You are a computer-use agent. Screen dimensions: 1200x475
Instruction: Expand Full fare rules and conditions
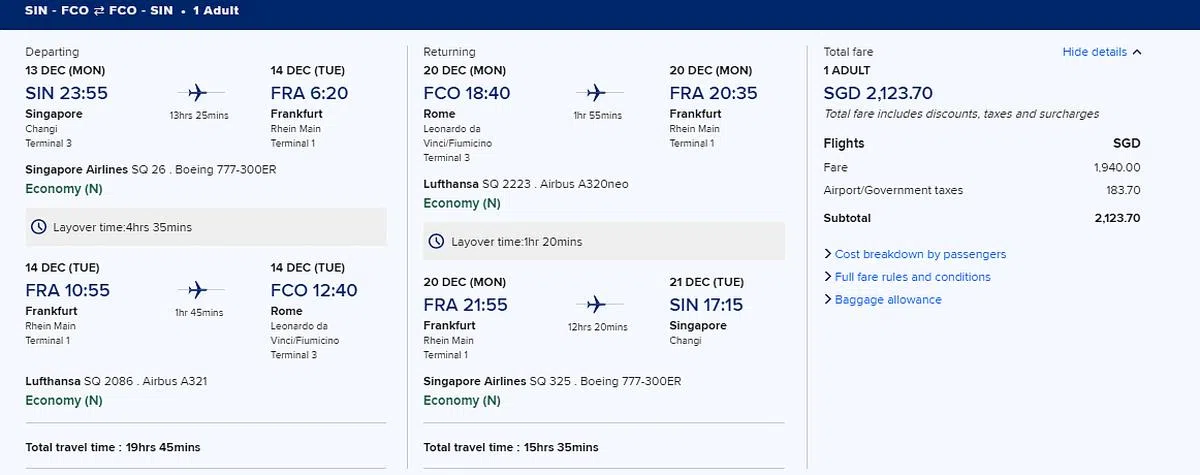pyautogui.click(x=912, y=277)
